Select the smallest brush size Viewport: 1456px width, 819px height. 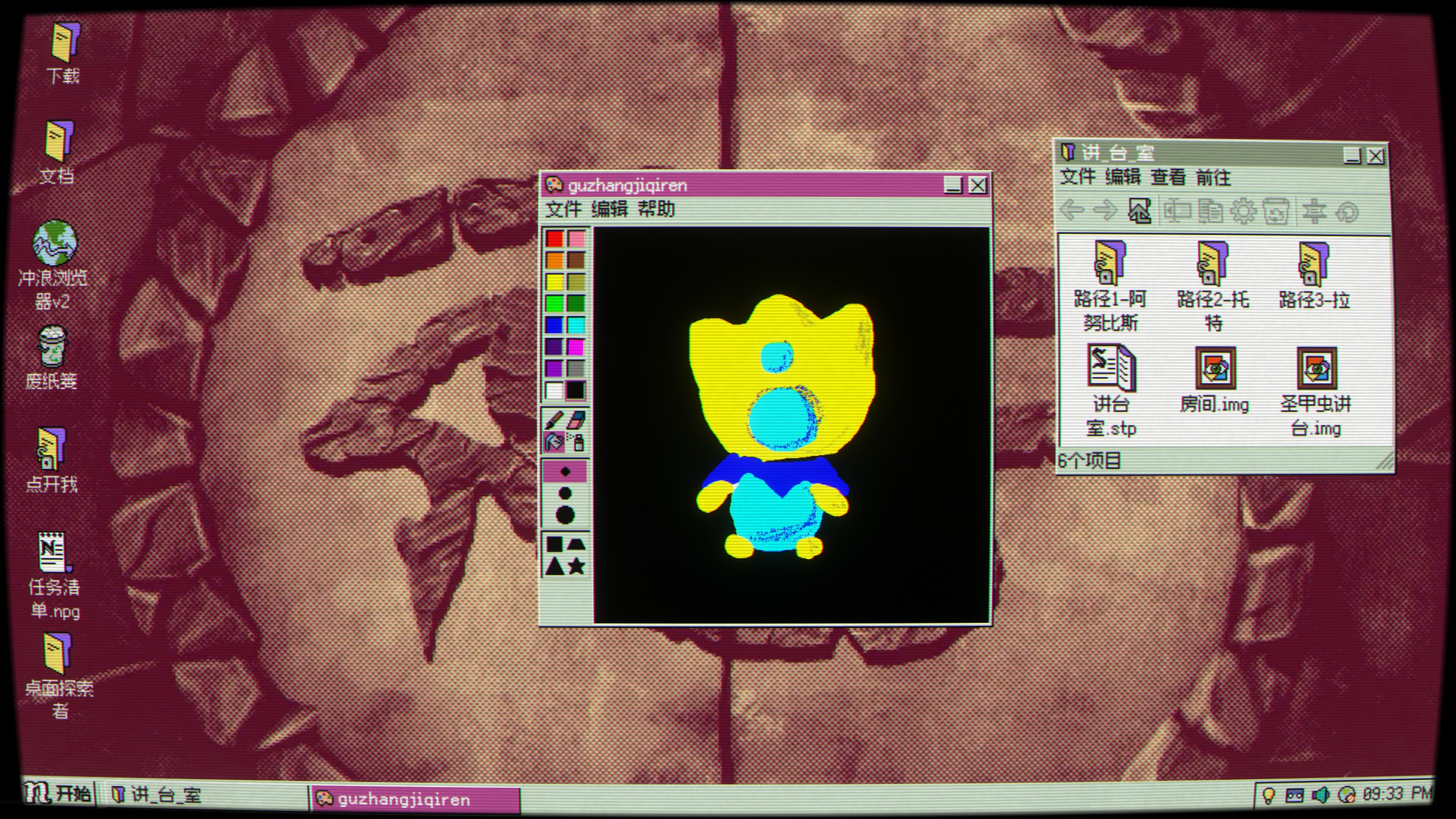click(565, 471)
